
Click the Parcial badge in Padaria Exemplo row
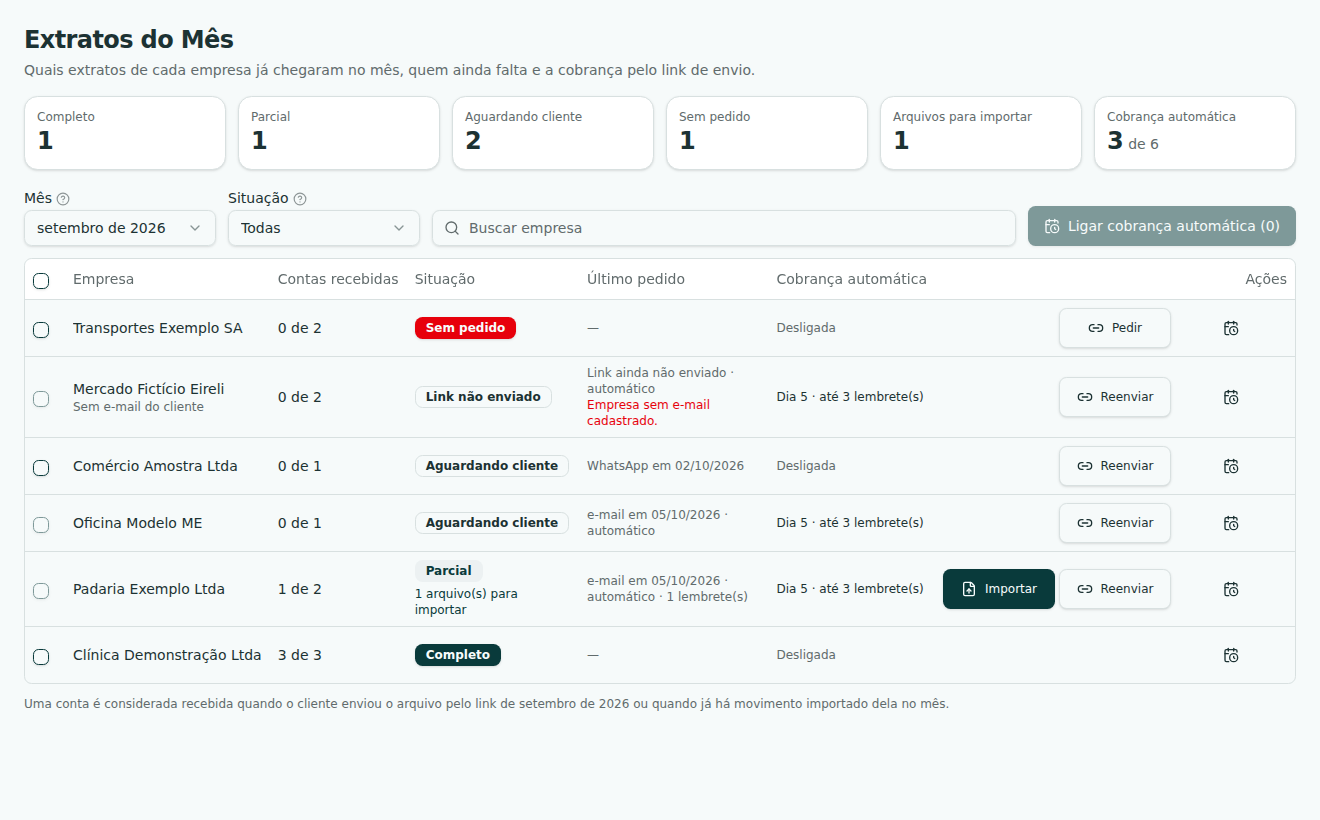[449, 571]
